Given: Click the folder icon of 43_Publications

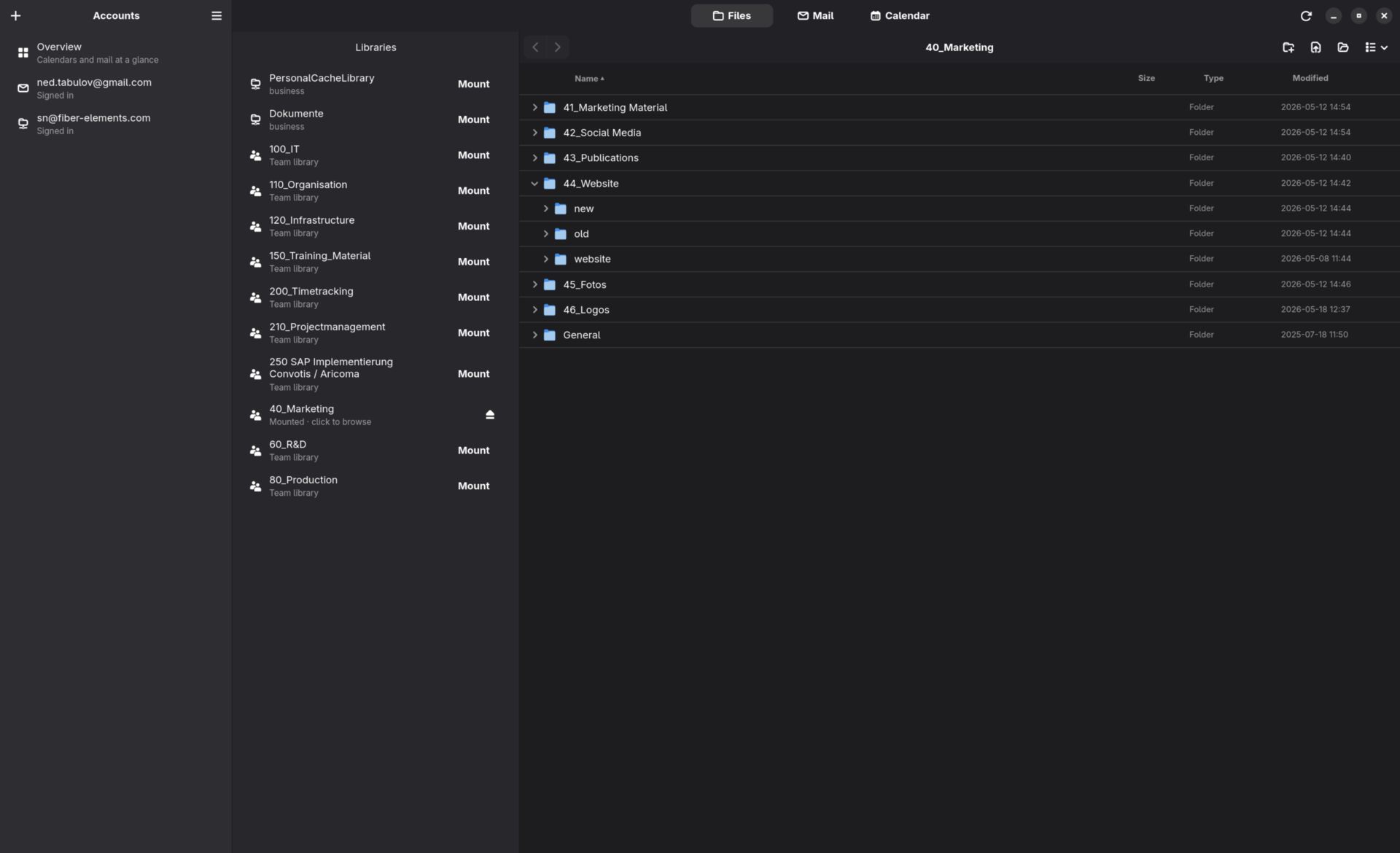Looking at the screenshot, I should tap(550, 158).
